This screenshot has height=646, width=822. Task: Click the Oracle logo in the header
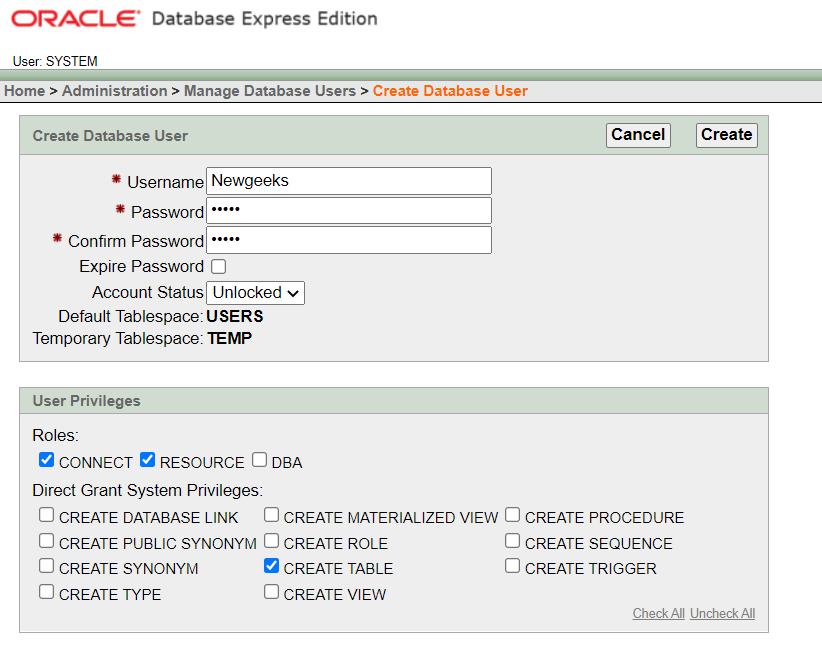click(76, 19)
